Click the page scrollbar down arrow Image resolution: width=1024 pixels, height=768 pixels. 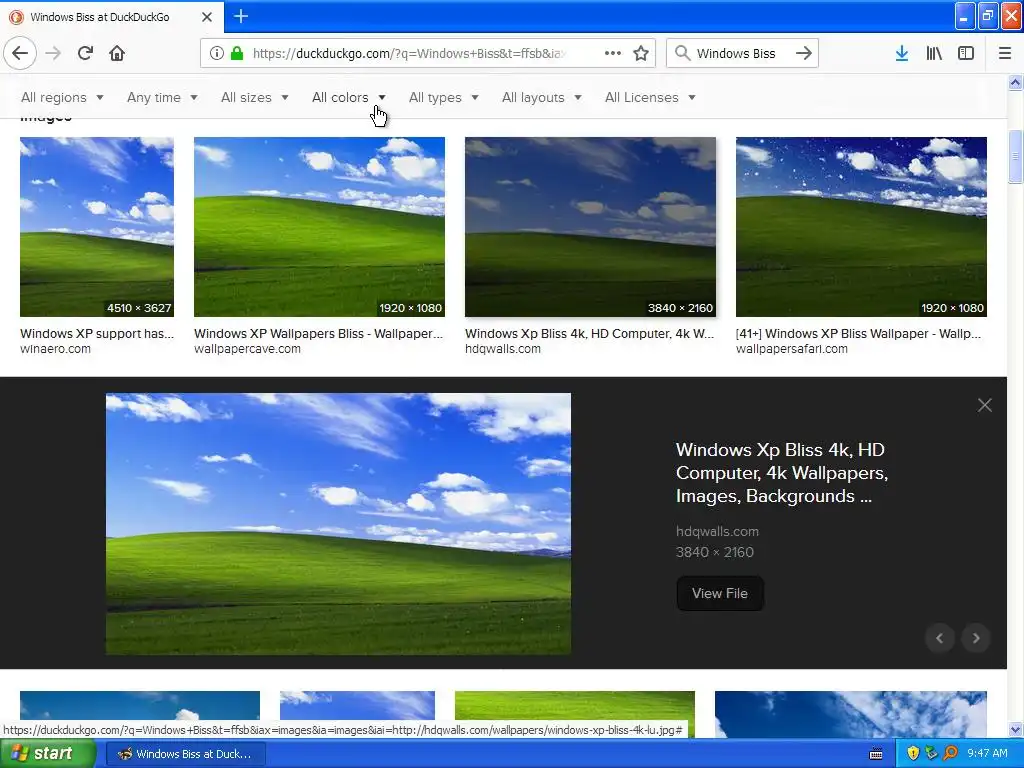click(1015, 729)
